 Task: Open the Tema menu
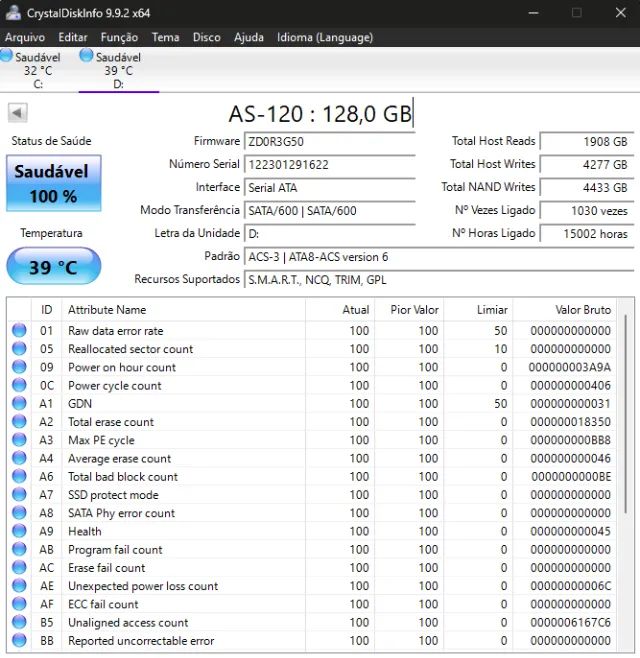click(165, 37)
